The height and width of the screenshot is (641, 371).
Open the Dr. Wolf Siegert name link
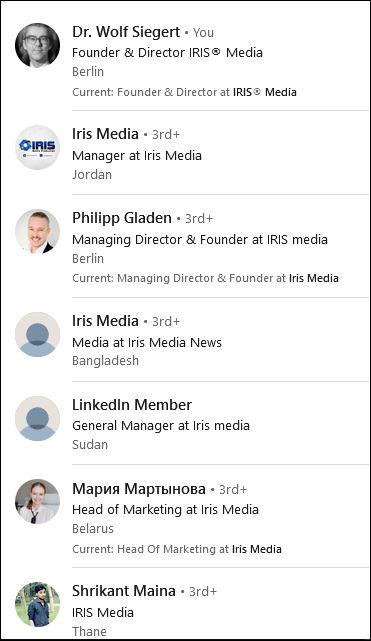tap(126, 32)
